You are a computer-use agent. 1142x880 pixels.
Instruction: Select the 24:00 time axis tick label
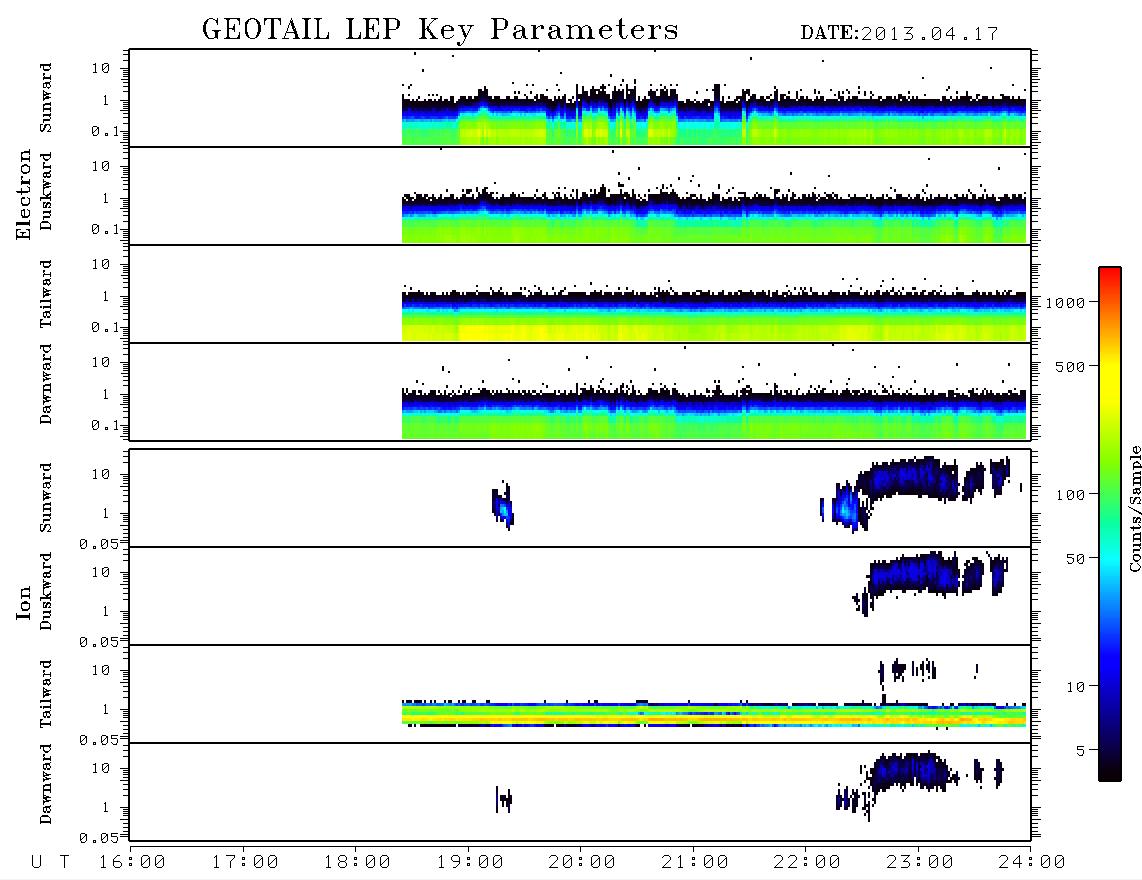point(1032,863)
